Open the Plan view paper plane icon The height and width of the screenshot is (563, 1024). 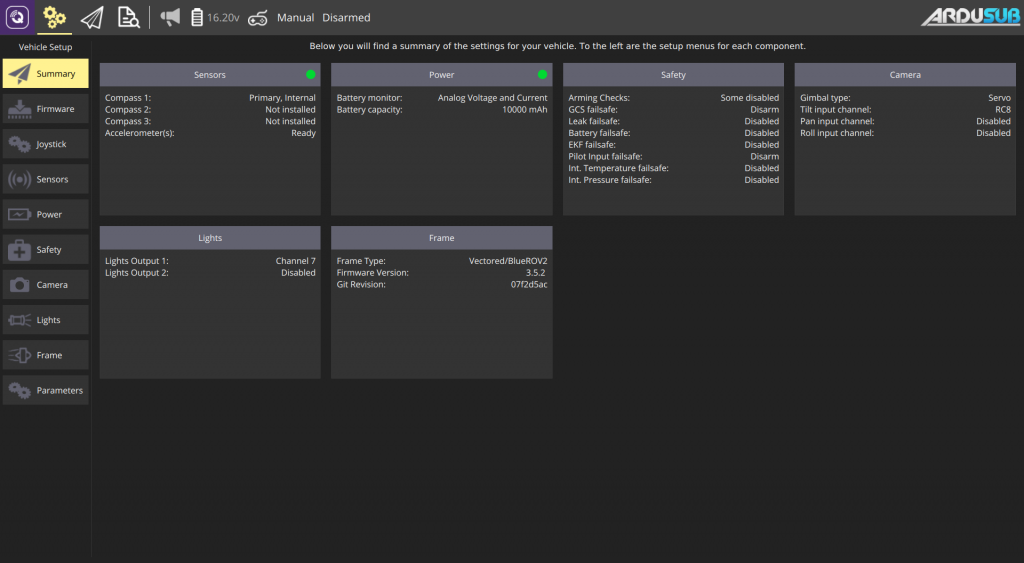point(92,17)
